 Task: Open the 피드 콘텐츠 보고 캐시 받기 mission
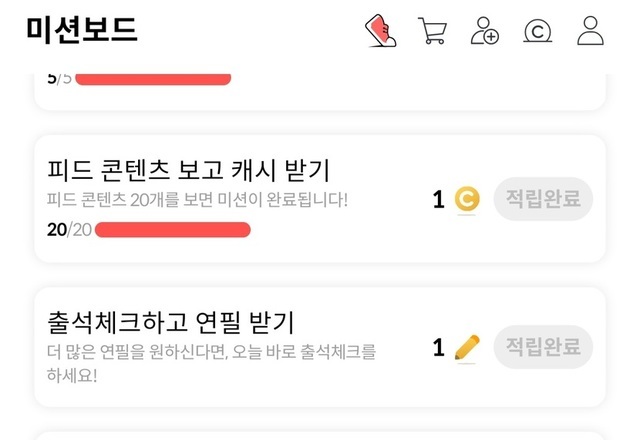(188, 170)
